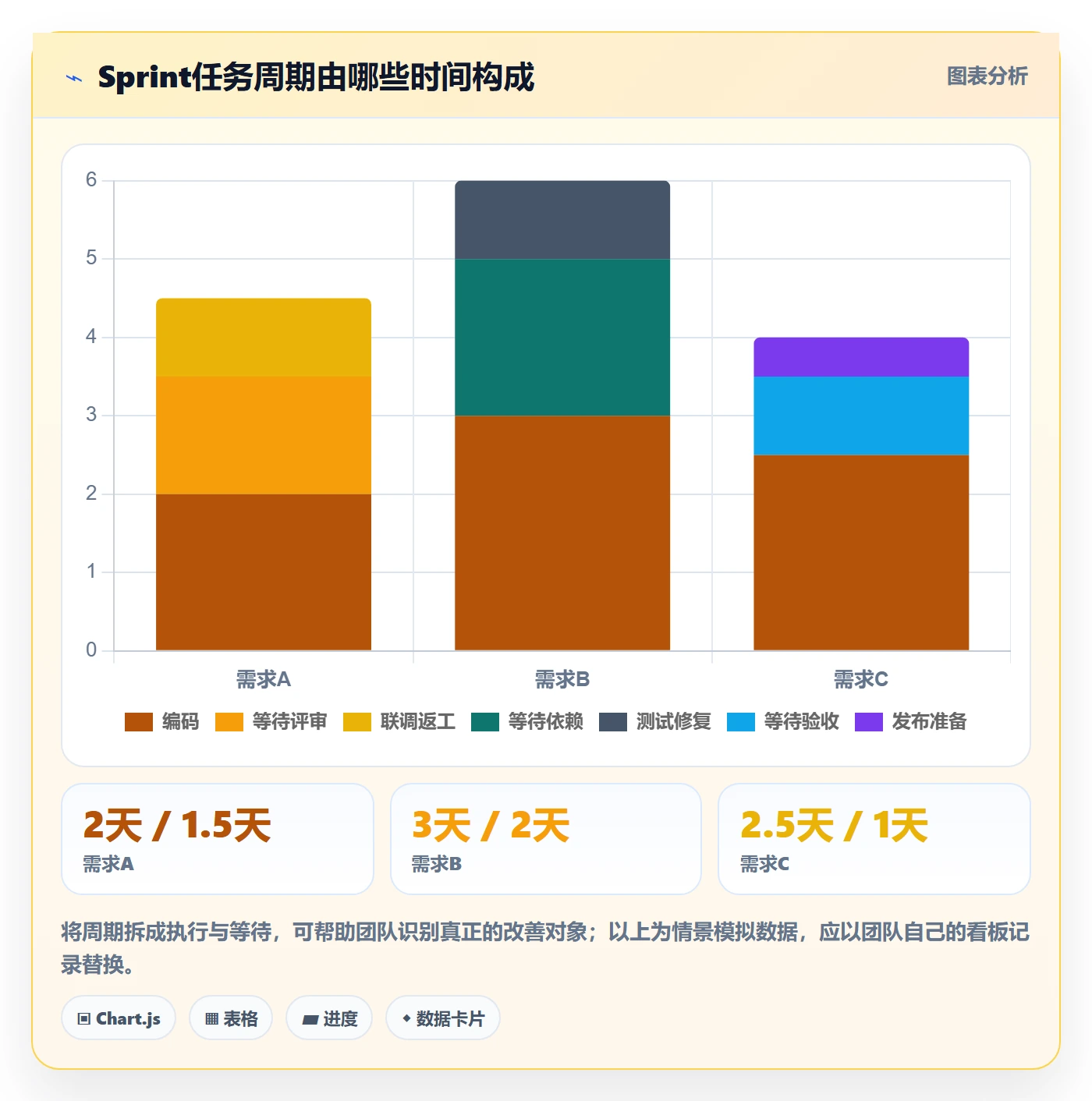The image size is (1092, 1101).
Task: Click the 需求B x-axis label
Action: [562, 680]
